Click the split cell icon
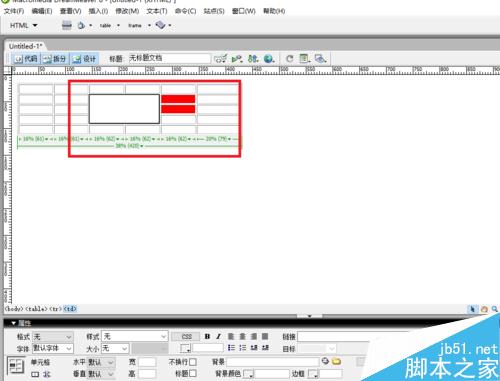This screenshot has height=381, width=500. (47, 374)
